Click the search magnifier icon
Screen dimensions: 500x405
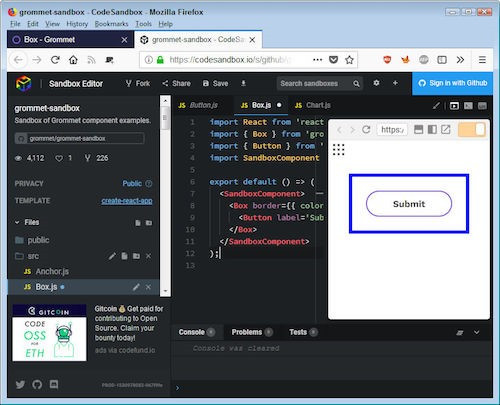356,84
